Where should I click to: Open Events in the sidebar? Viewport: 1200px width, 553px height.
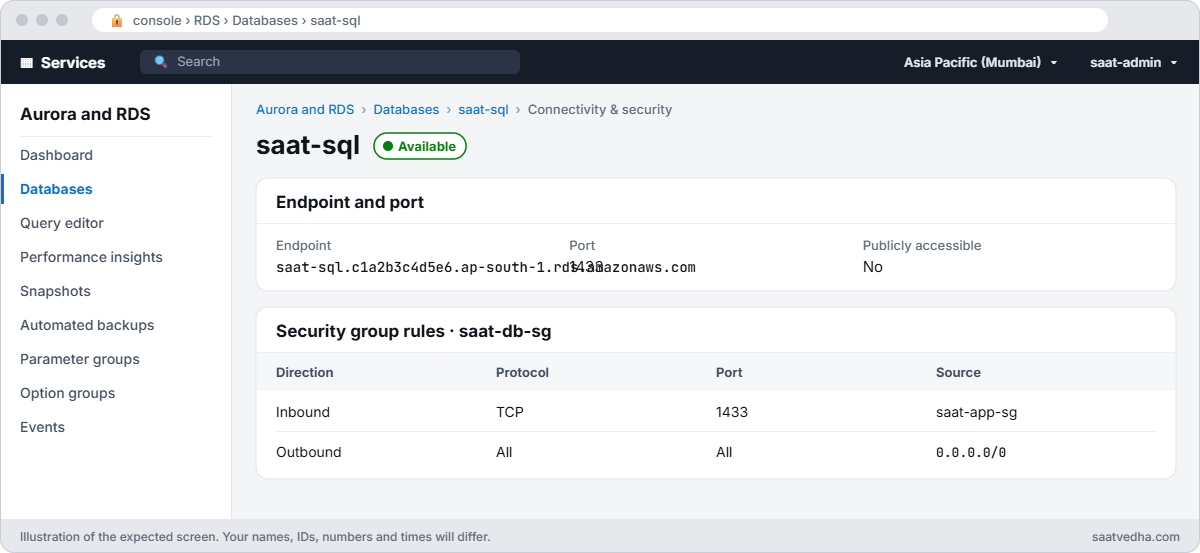coord(42,427)
